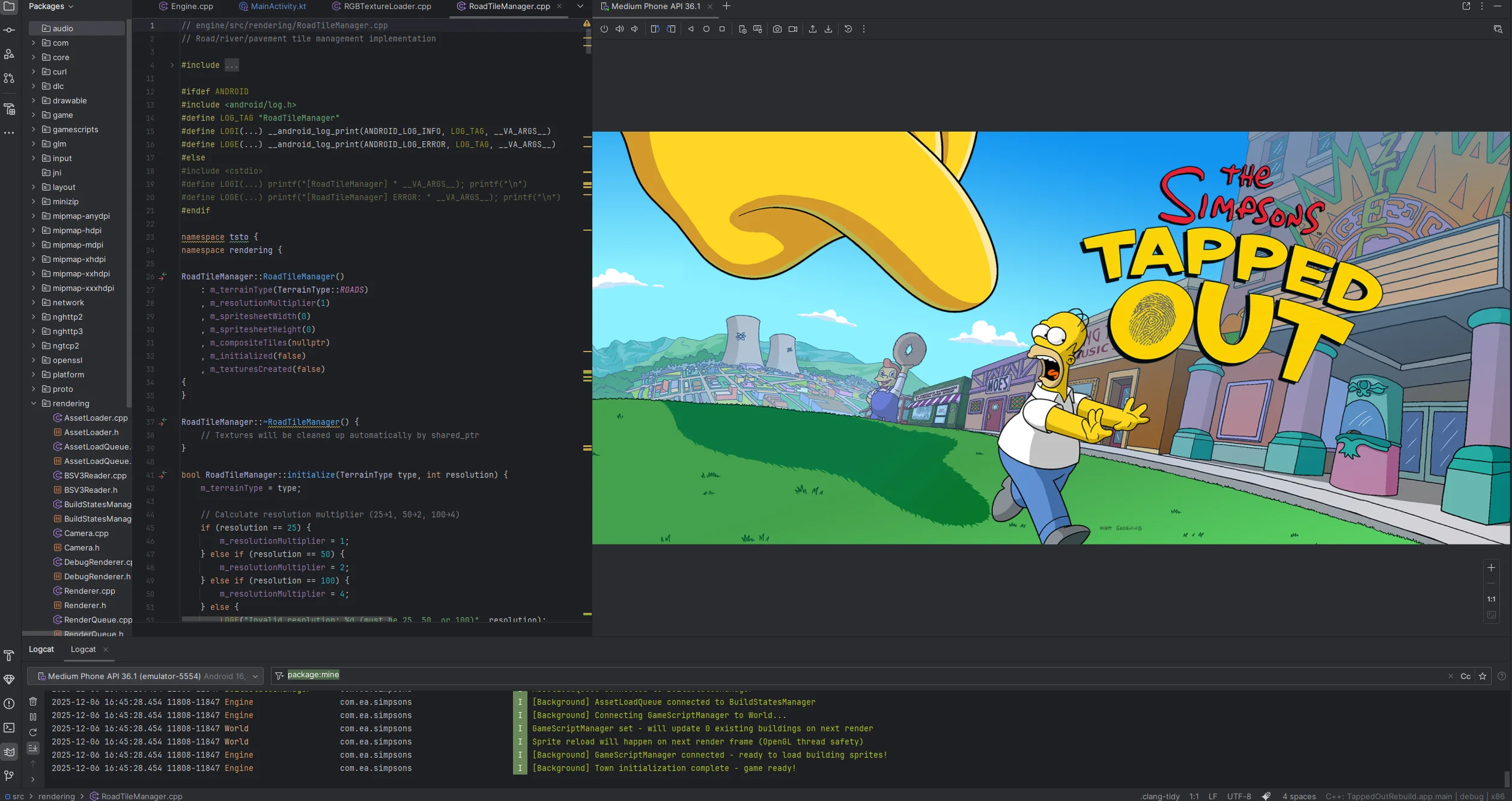Expand the openssl folder
This screenshot has width=1512, height=801.
pos(34,360)
